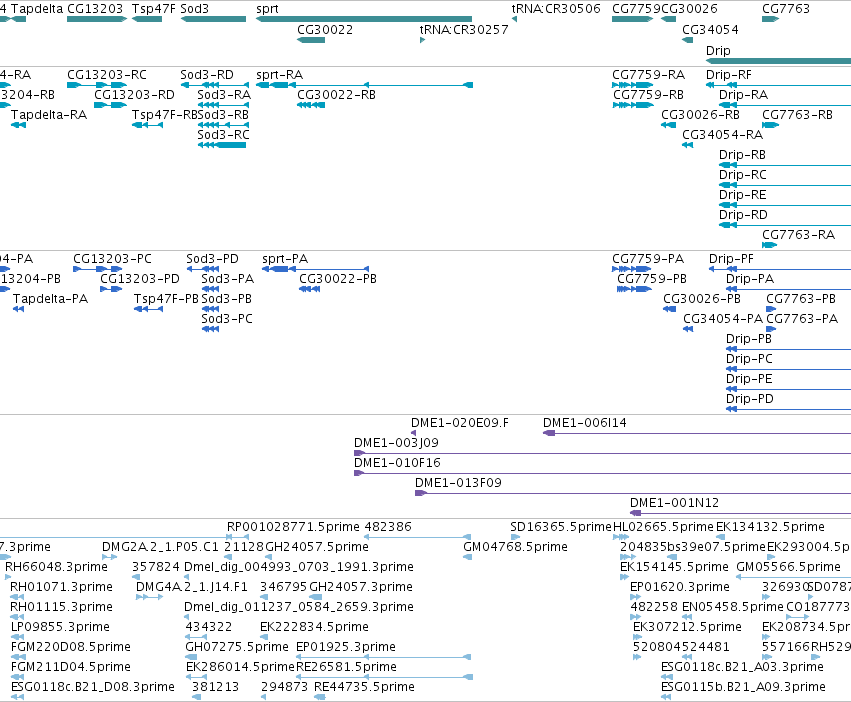The image size is (851, 702).
Task: Click the CG7763-RA transcript label
Action: pos(798,235)
